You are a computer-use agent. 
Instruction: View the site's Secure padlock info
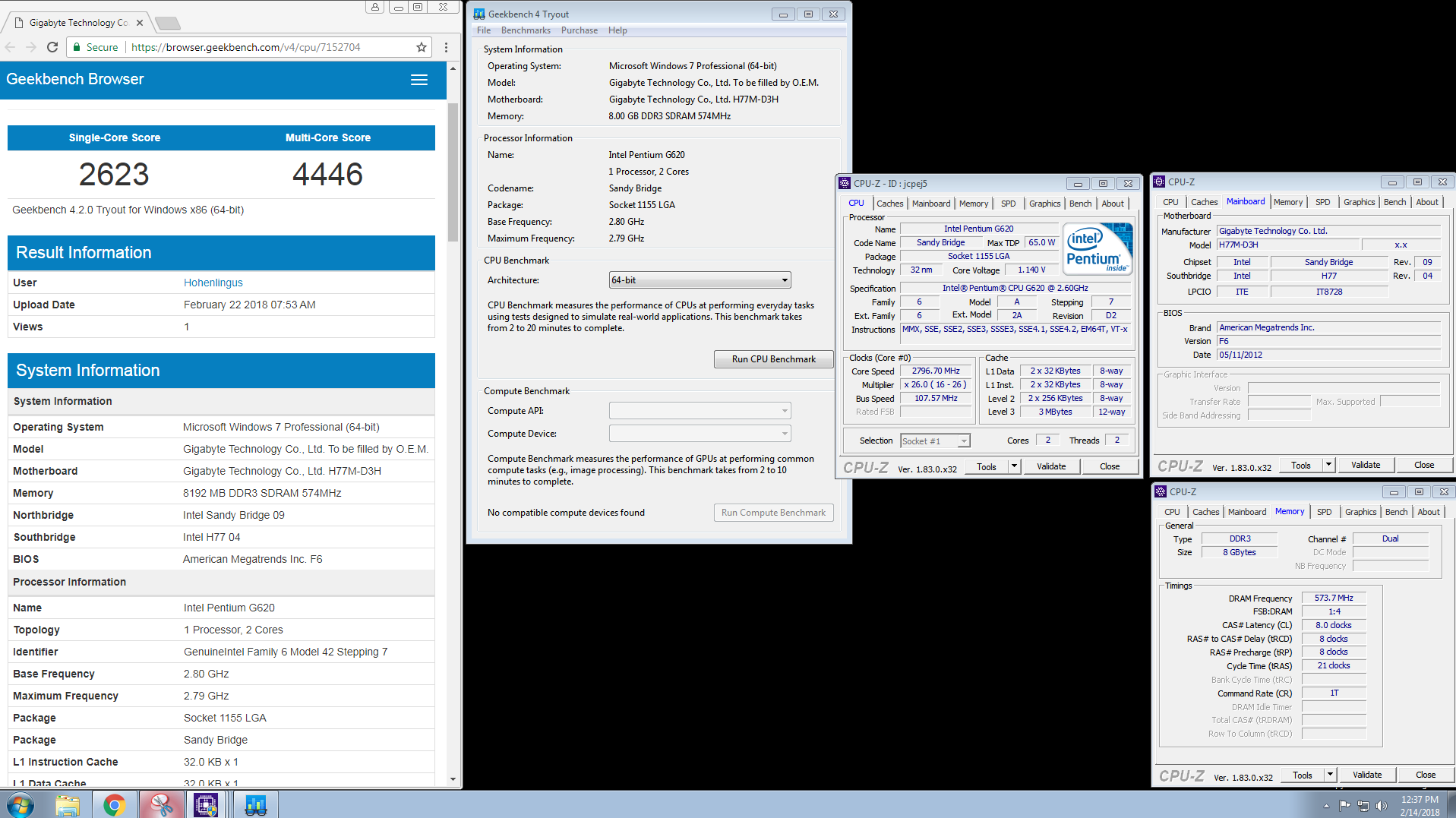click(96, 47)
